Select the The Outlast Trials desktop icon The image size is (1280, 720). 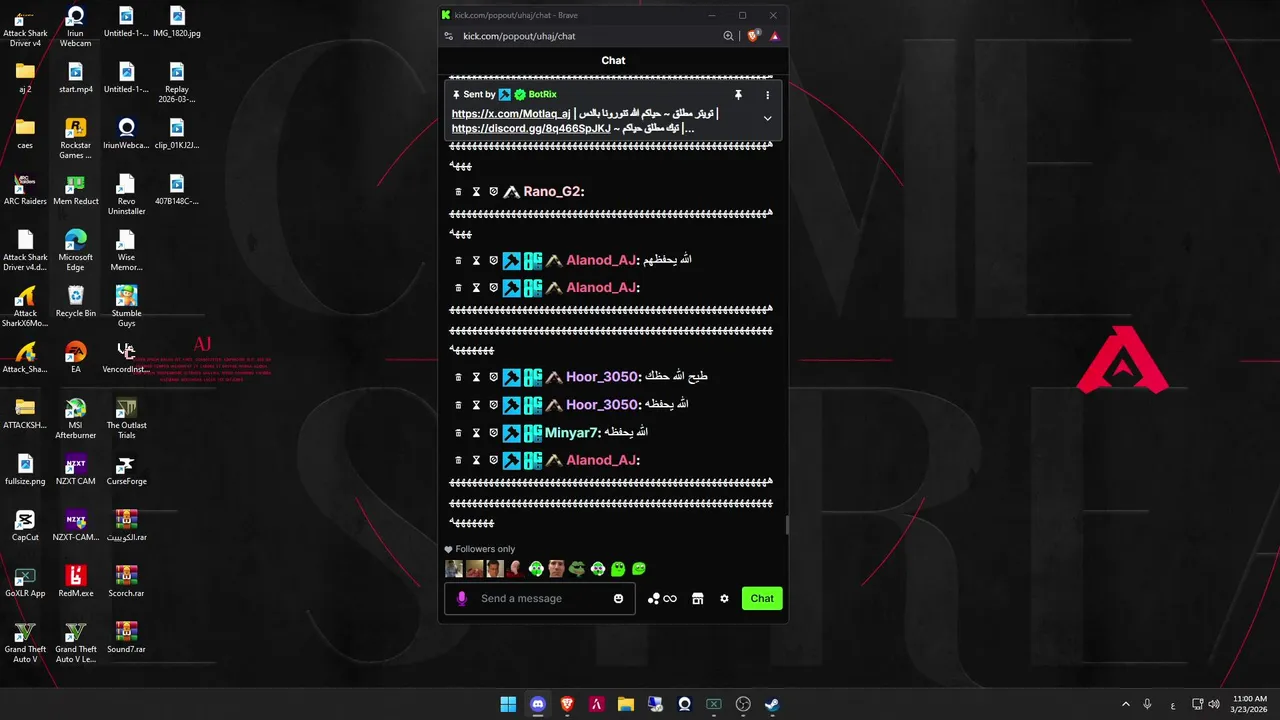(x=126, y=418)
